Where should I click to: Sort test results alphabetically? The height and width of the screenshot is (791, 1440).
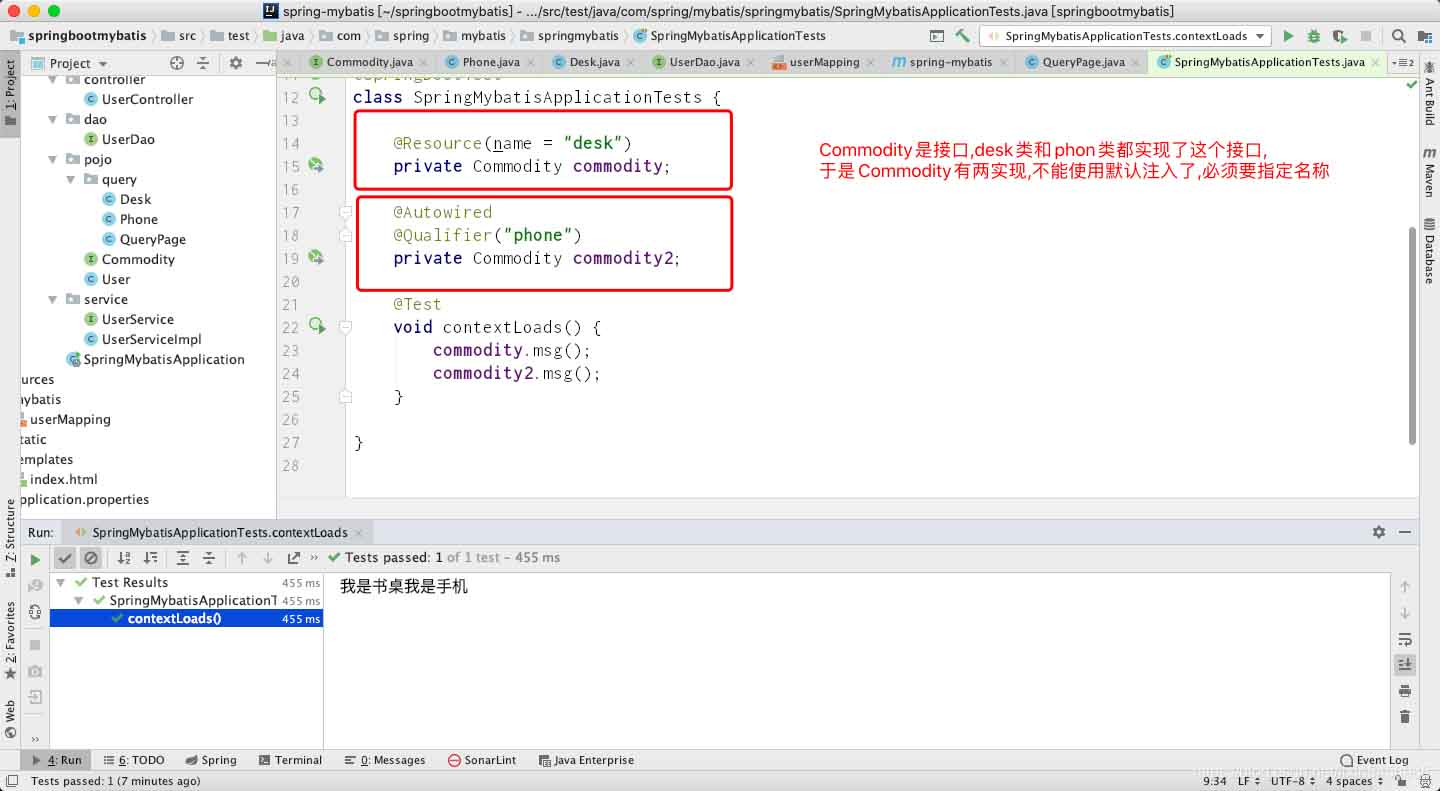[124, 558]
